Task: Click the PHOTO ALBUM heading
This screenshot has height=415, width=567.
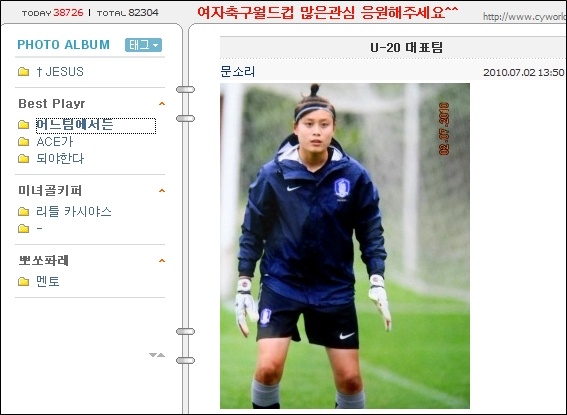Action: [64, 44]
